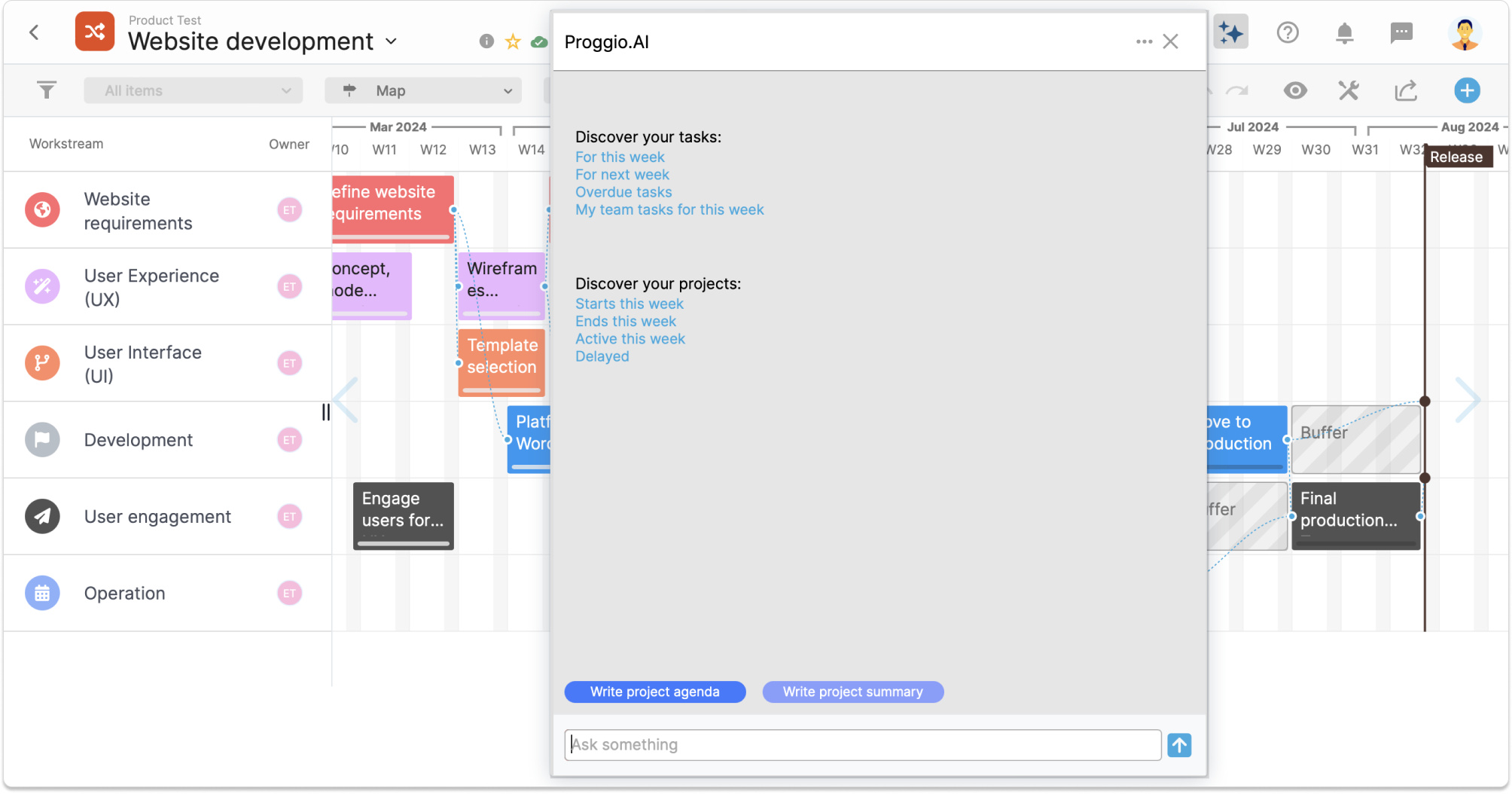Click the Proggio AI sparkles icon
The width and height of the screenshot is (1512, 794).
tap(1230, 32)
